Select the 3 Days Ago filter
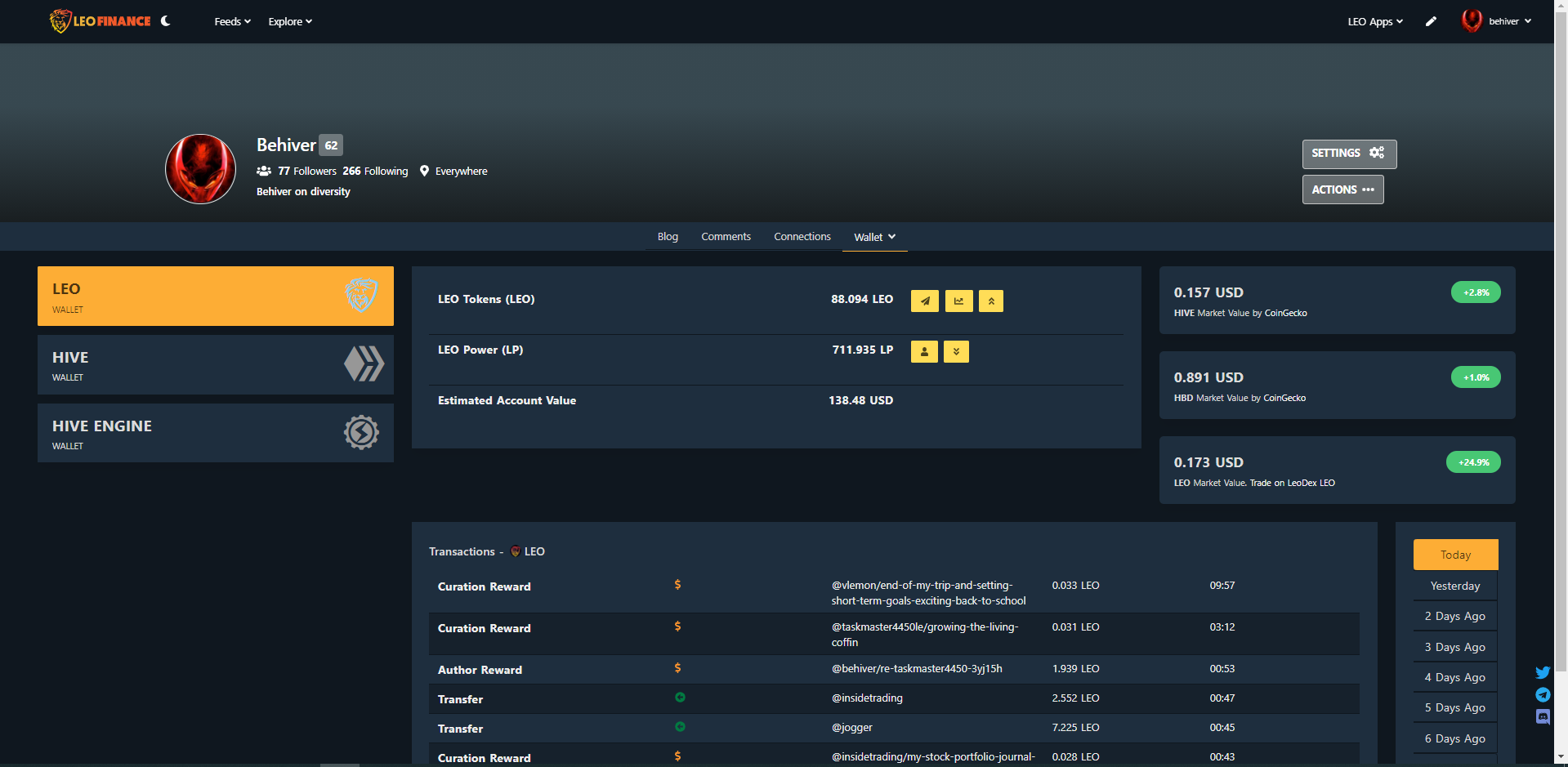This screenshot has width=1568, height=767. 1455,648
